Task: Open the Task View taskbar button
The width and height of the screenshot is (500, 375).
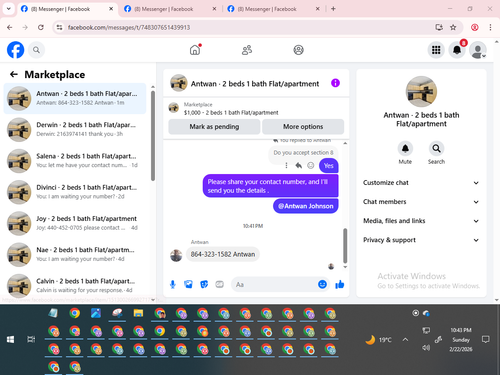Action: point(31,339)
